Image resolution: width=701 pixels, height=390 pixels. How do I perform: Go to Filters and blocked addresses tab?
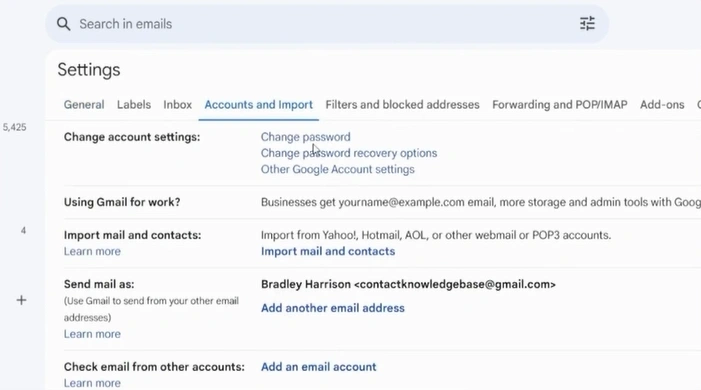[x=402, y=105]
